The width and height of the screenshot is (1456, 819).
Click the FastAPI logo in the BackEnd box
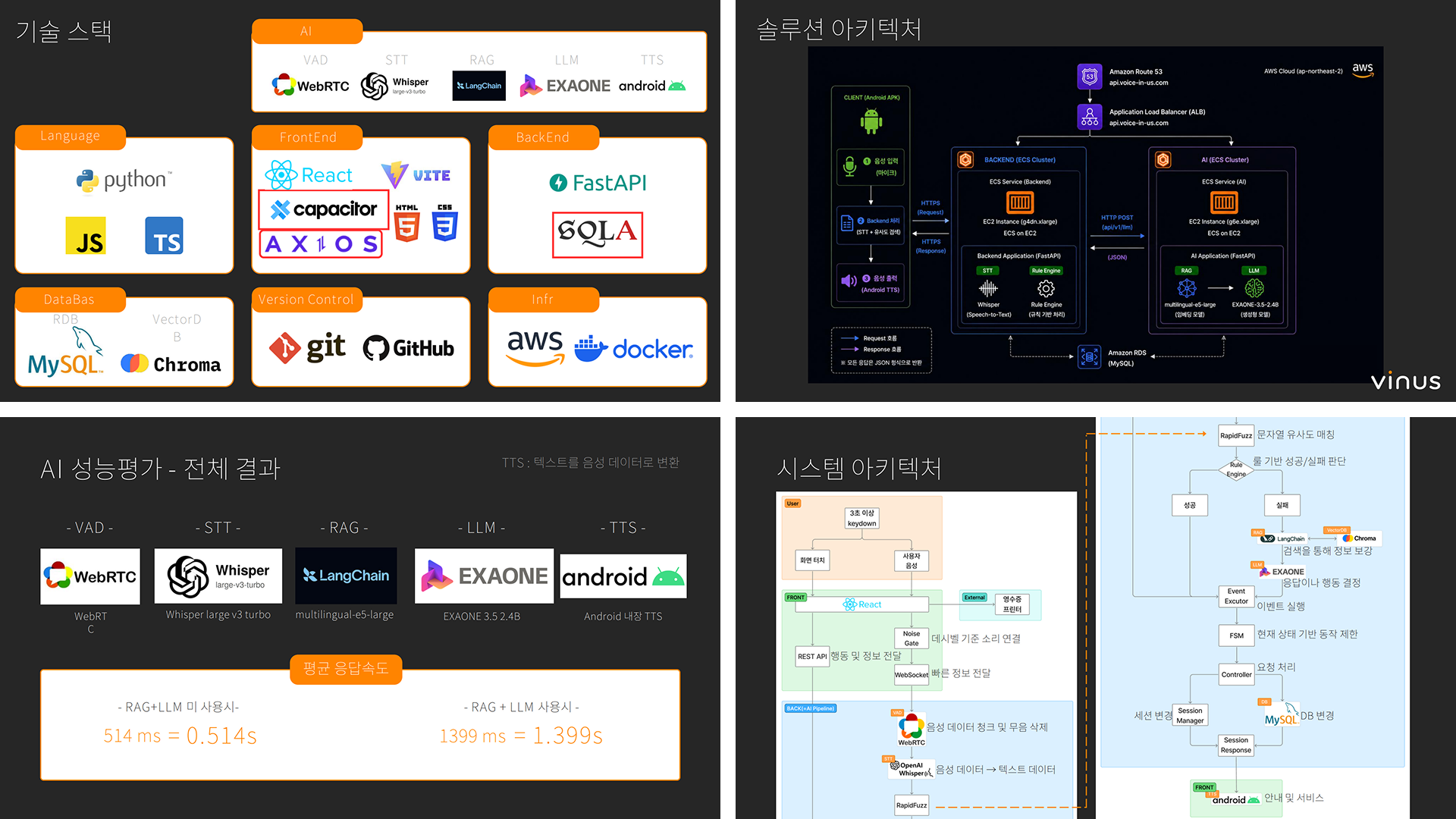coord(598,183)
